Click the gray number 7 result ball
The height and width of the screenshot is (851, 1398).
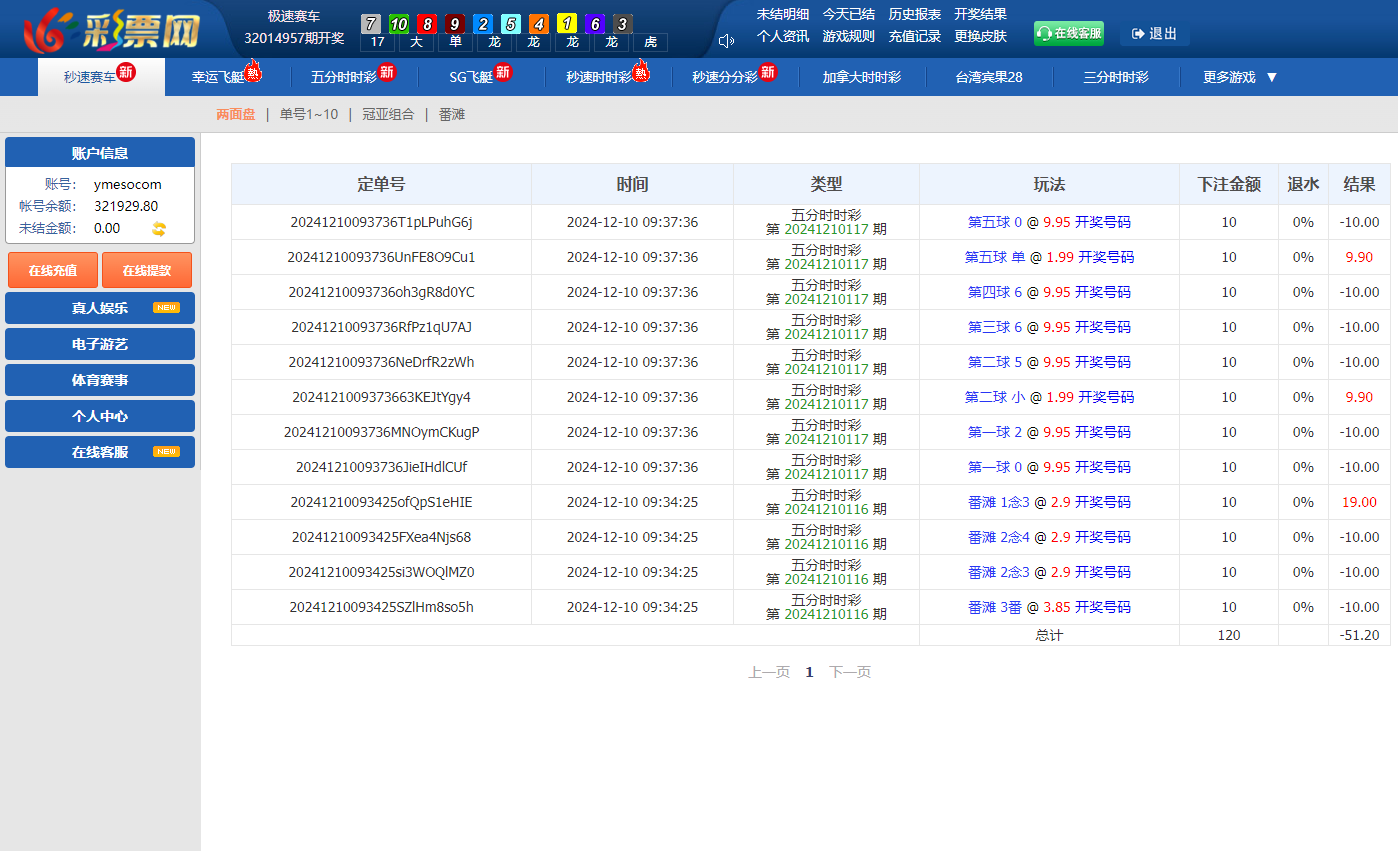pyautogui.click(x=371, y=24)
